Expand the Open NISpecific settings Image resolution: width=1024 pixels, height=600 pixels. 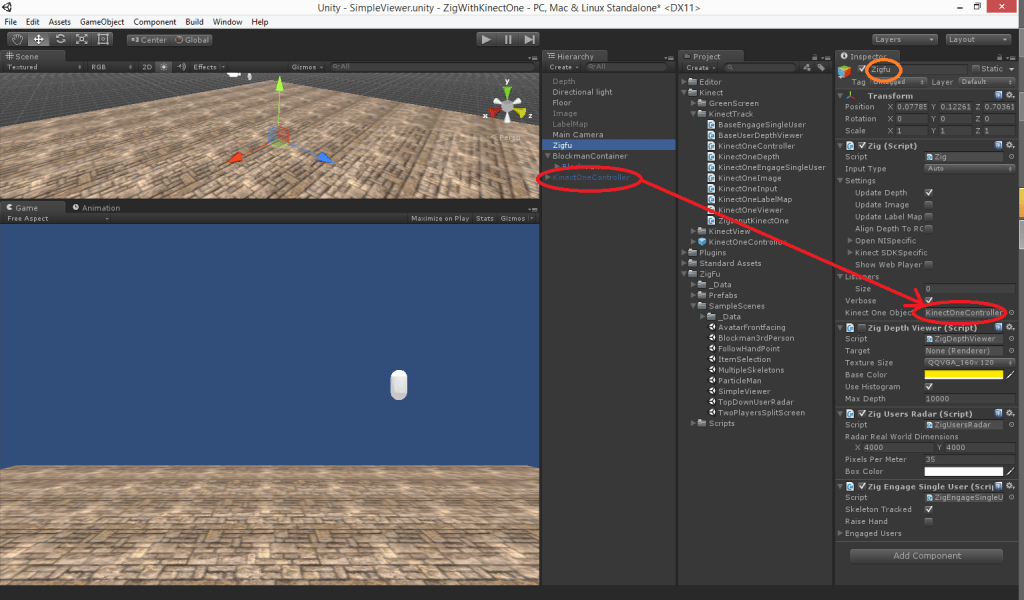point(851,240)
